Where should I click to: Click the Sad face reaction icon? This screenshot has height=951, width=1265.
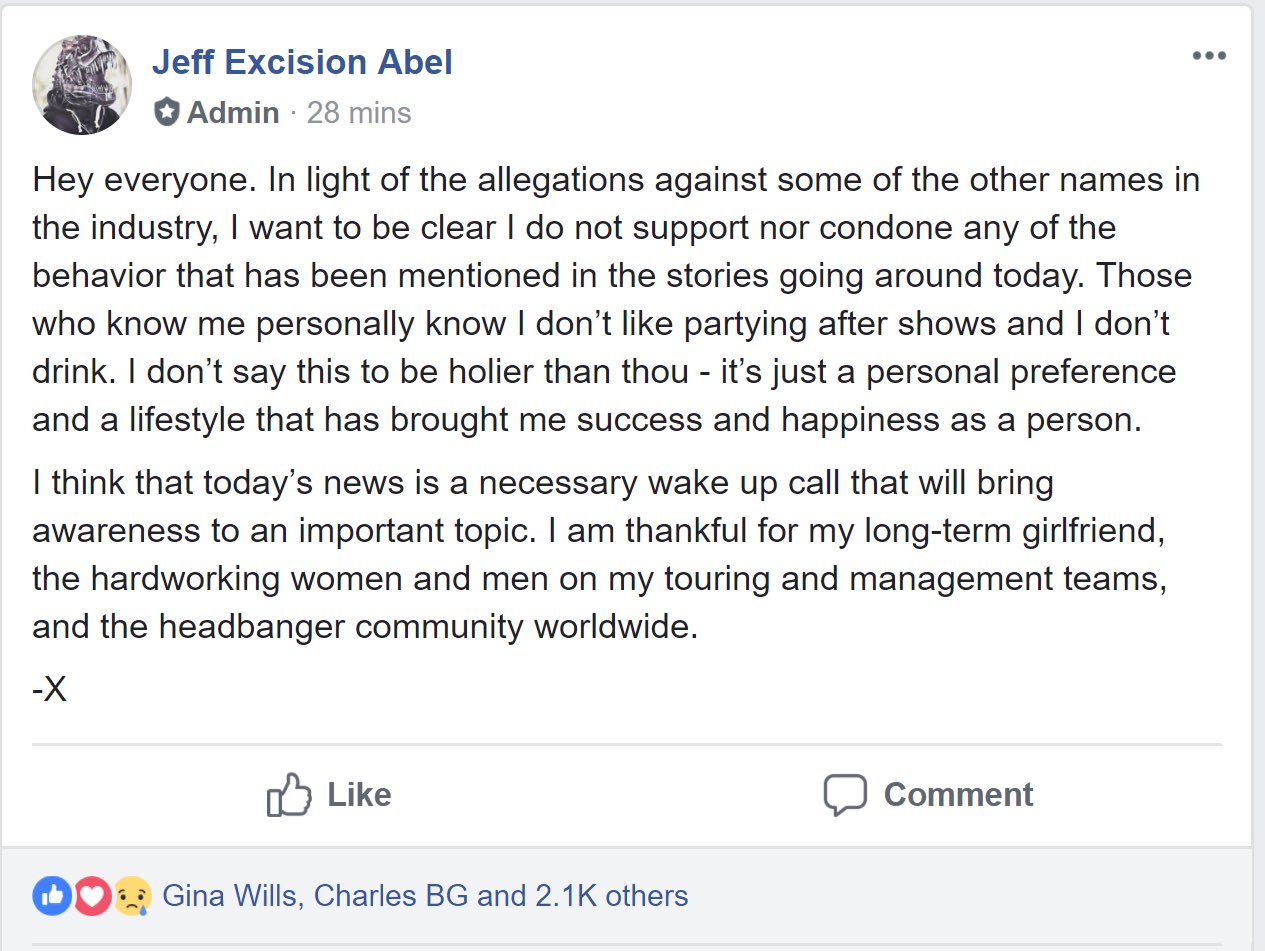coord(132,896)
